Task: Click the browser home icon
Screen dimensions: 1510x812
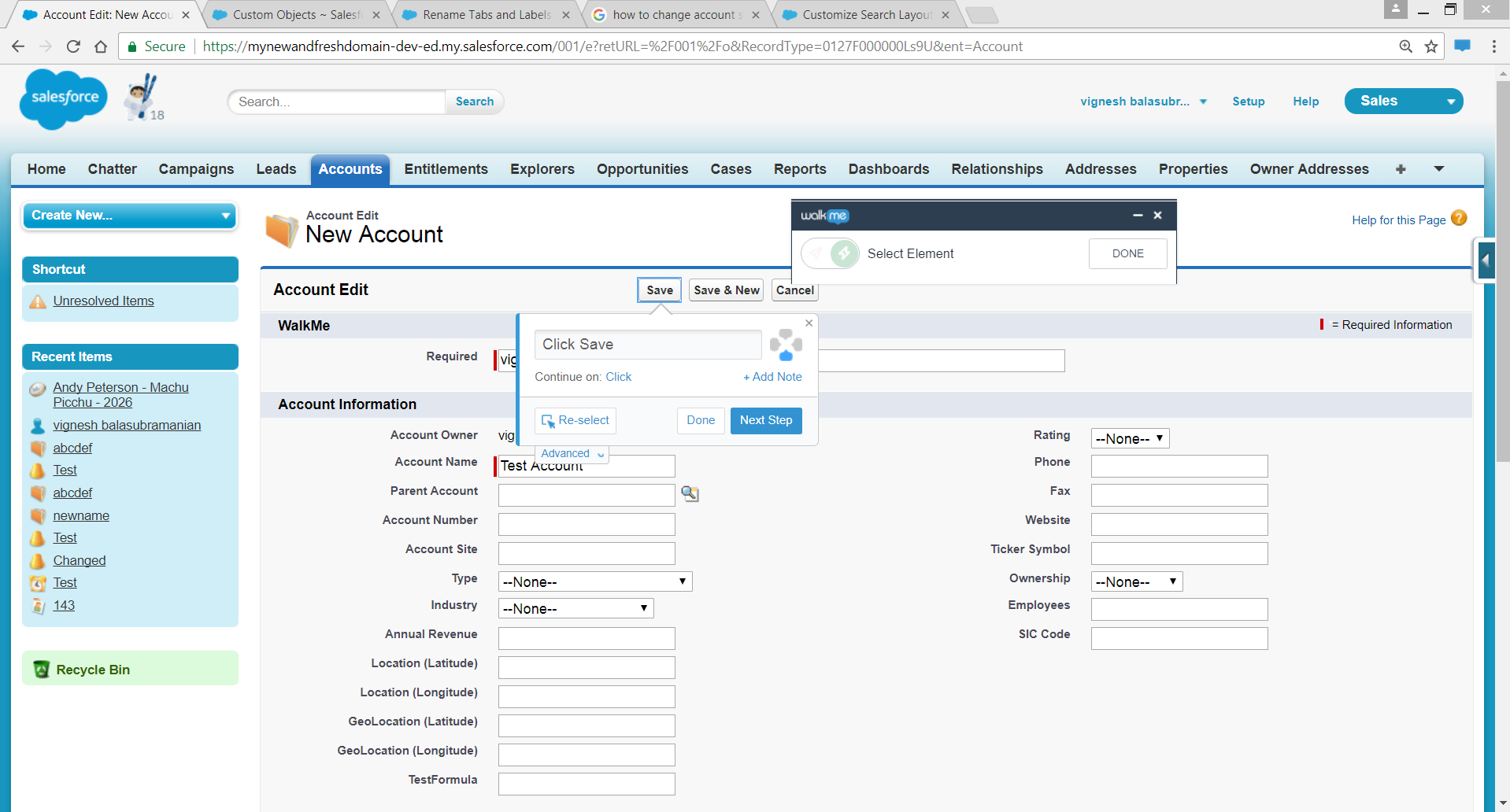Action: pos(101,46)
